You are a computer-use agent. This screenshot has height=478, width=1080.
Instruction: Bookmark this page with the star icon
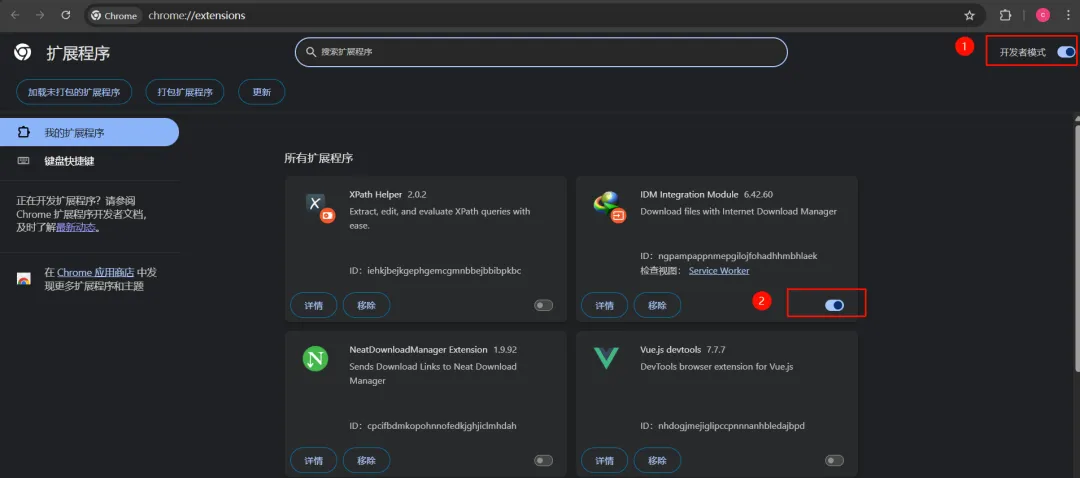pyautogui.click(x=970, y=15)
